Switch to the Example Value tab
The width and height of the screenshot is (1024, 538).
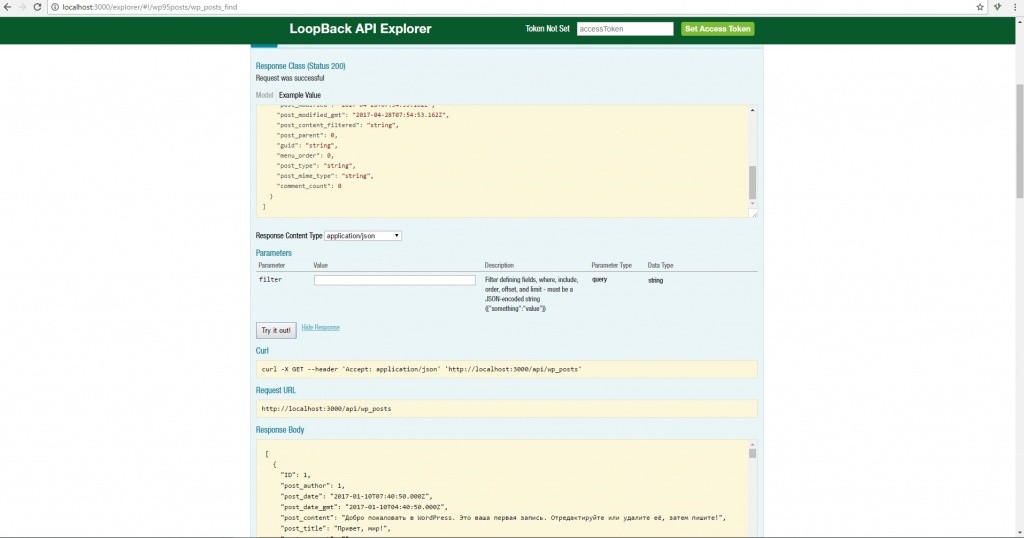coord(300,95)
